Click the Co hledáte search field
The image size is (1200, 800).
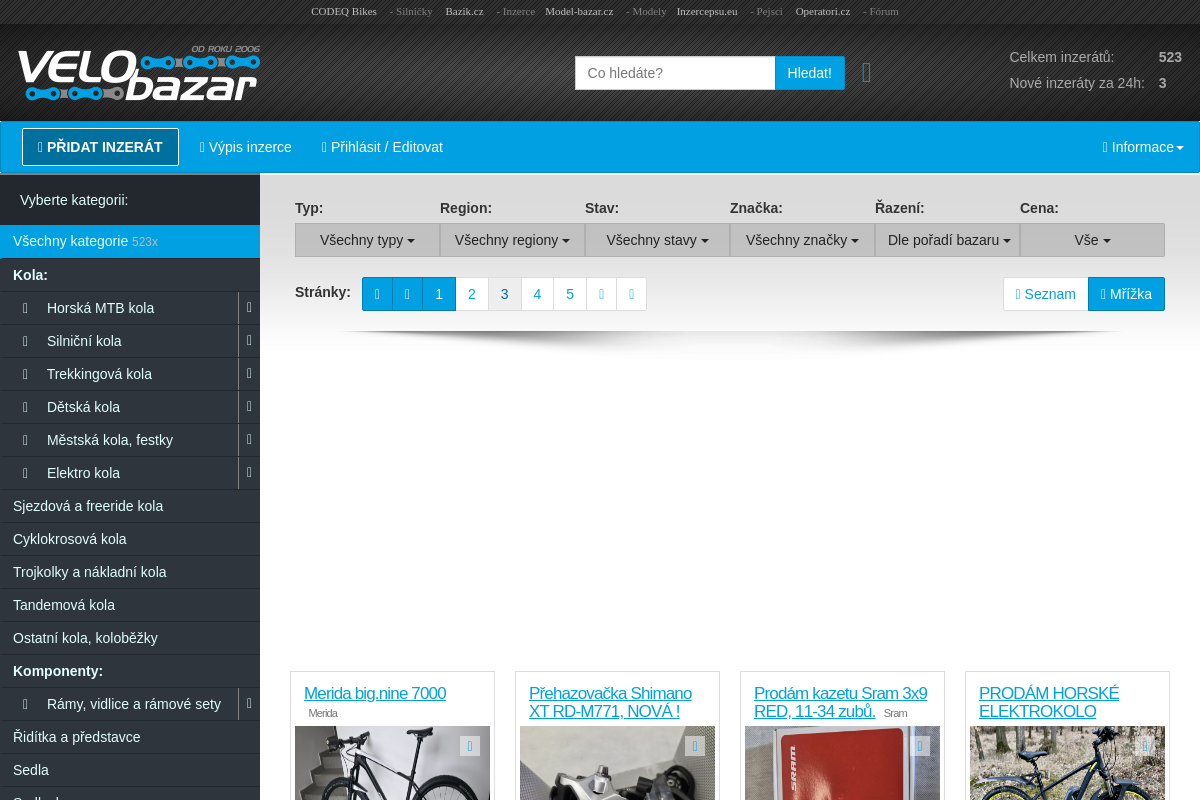coord(675,73)
